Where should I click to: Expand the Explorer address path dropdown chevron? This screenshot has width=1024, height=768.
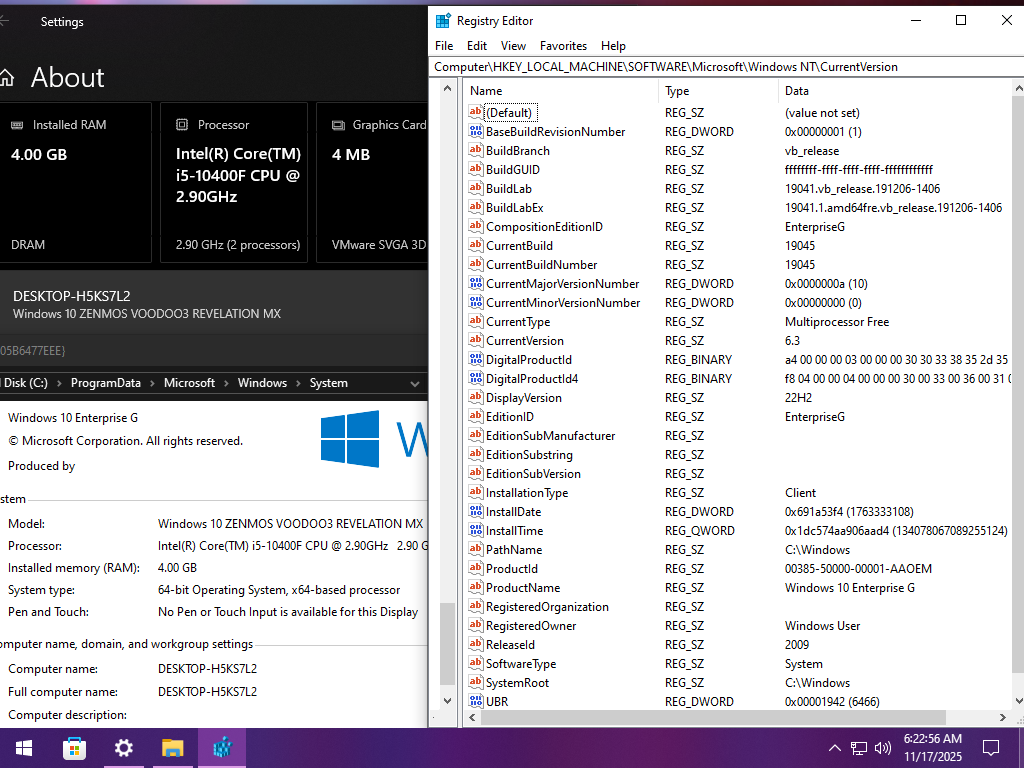[414, 383]
